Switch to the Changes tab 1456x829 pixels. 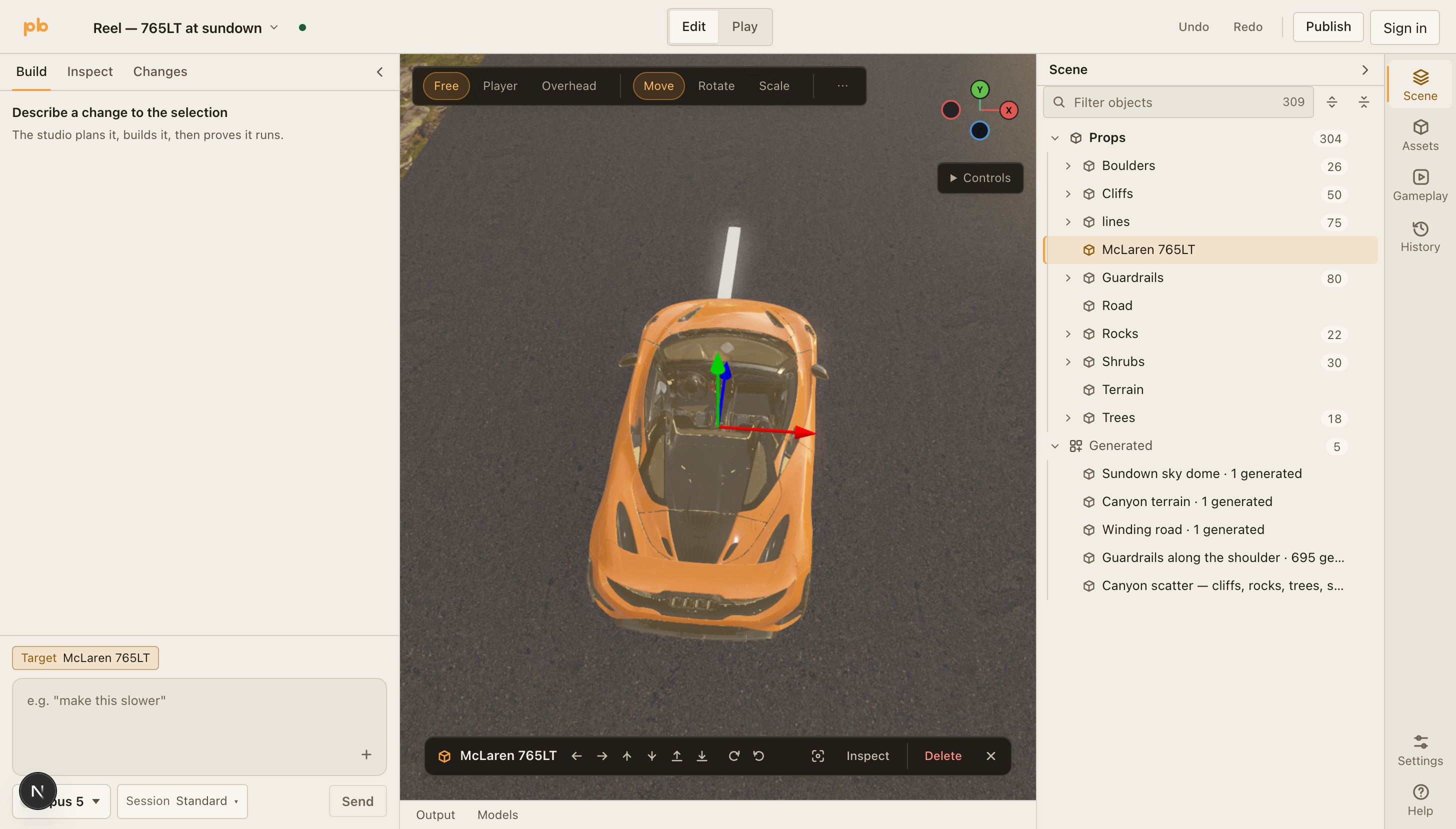click(x=160, y=71)
